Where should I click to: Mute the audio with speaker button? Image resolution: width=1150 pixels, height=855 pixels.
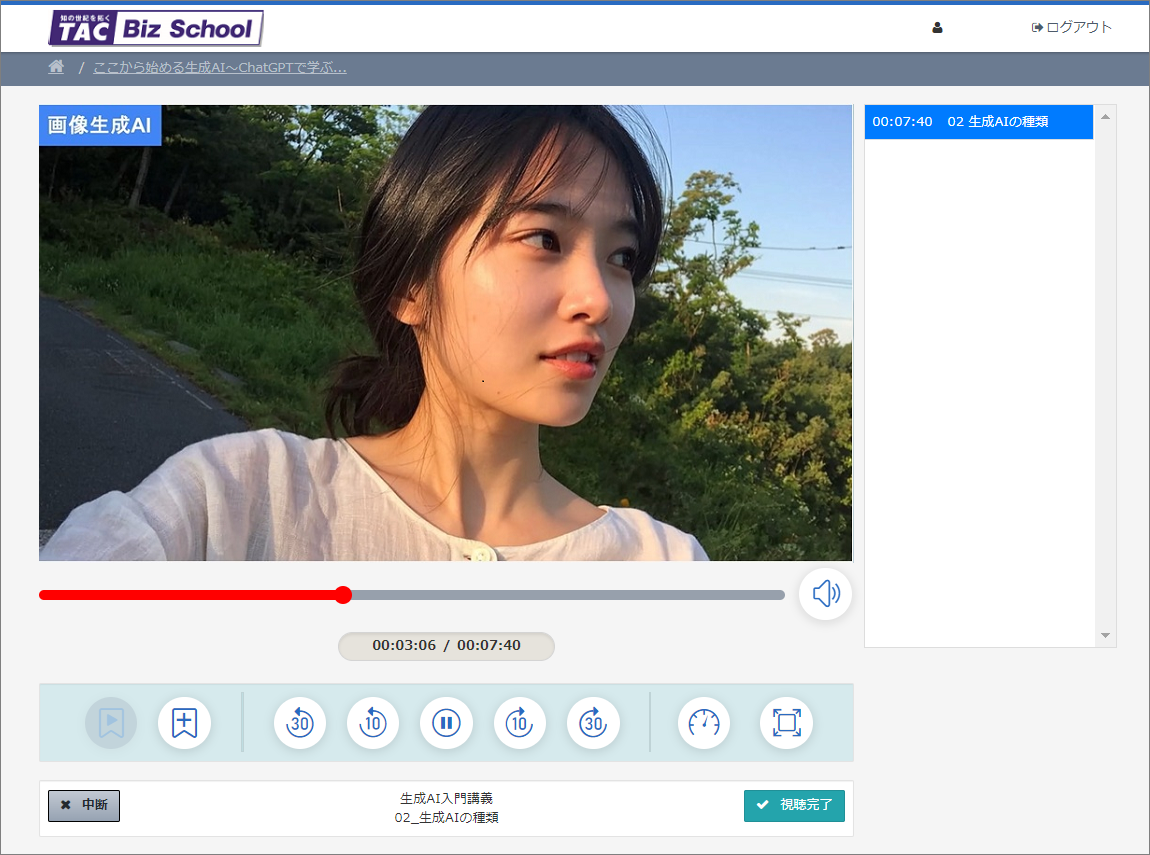pos(825,595)
